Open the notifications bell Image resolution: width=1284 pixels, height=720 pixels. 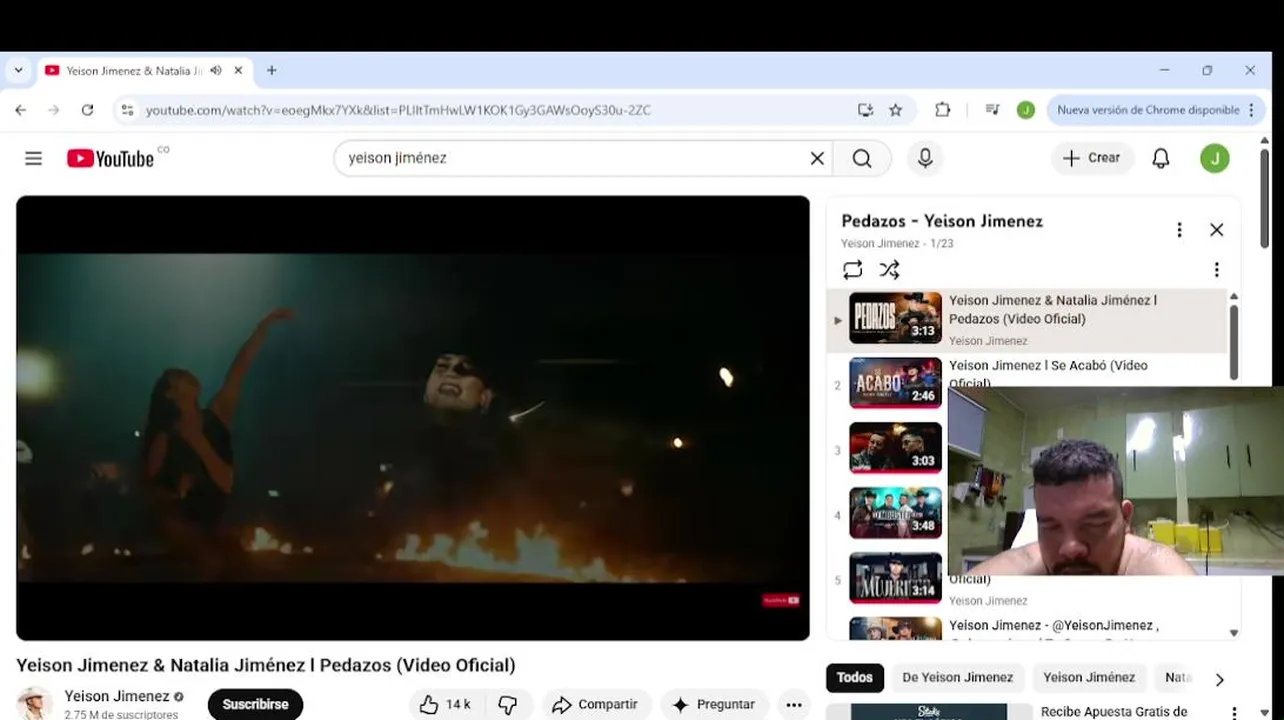[x=1161, y=158]
